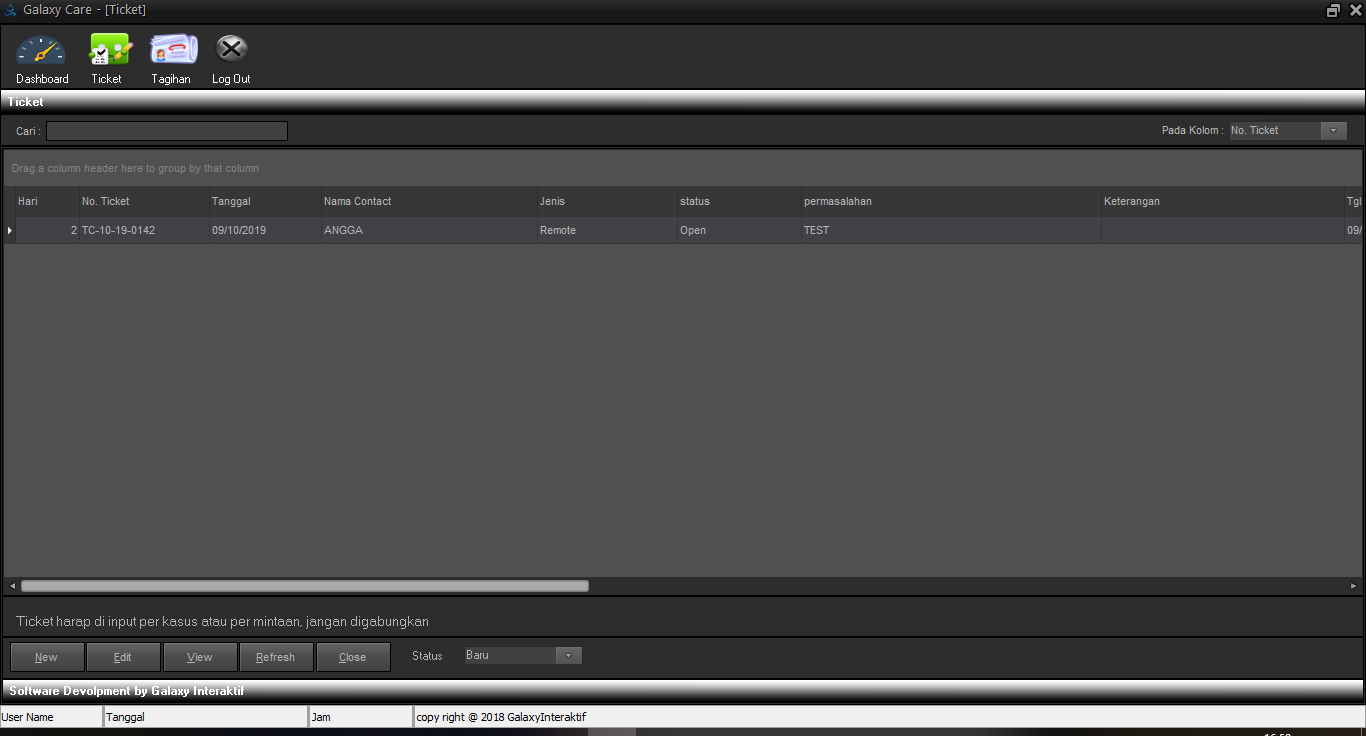The image size is (1366, 736).
Task: Select ticket row TC-10-19-0142
Action: click(119, 231)
